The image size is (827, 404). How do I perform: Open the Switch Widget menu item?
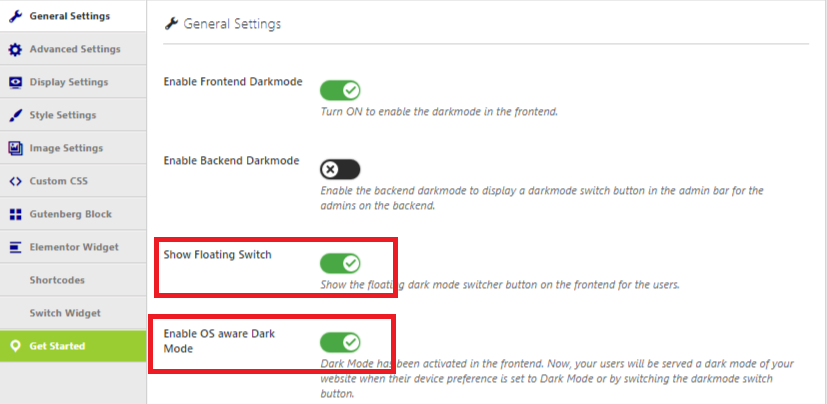(x=65, y=313)
